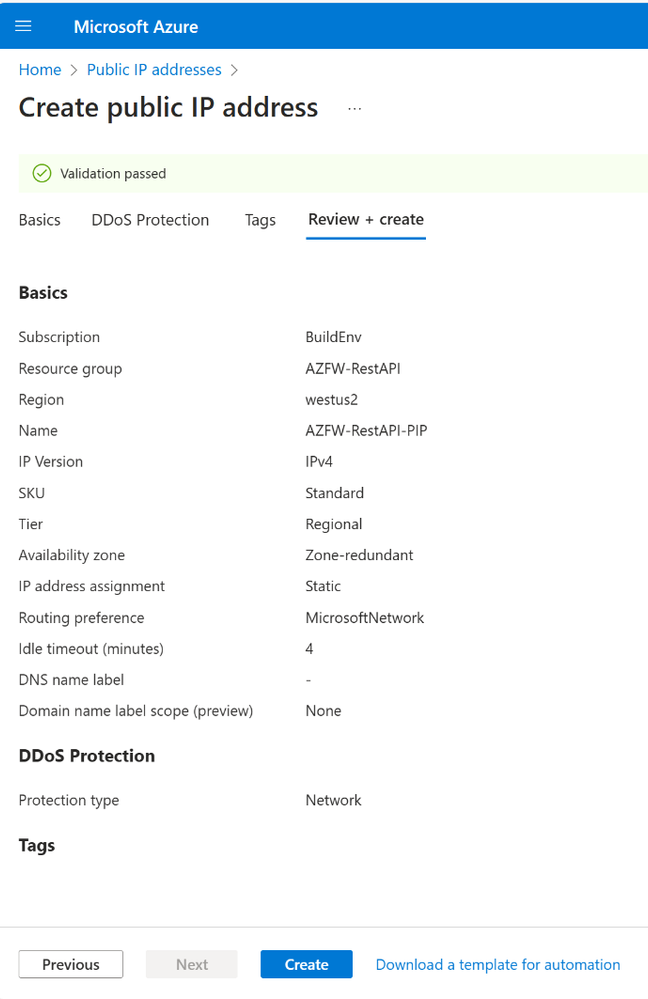The height and width of the screenshot is (999, 648).
Task: Open the Tags tab
Action: (260, 220)
